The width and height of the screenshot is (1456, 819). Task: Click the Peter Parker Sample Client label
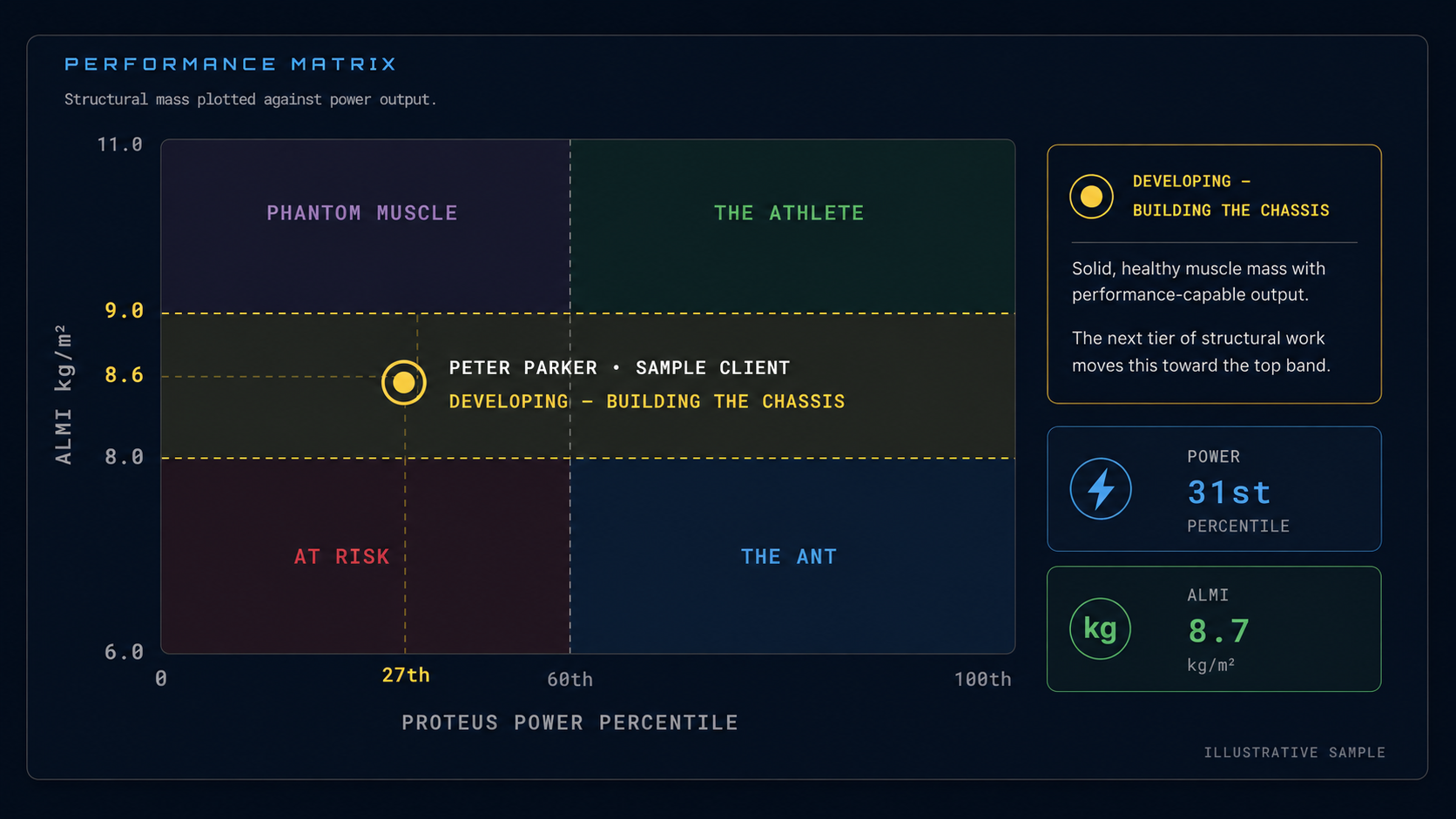[x=619, y=368]
